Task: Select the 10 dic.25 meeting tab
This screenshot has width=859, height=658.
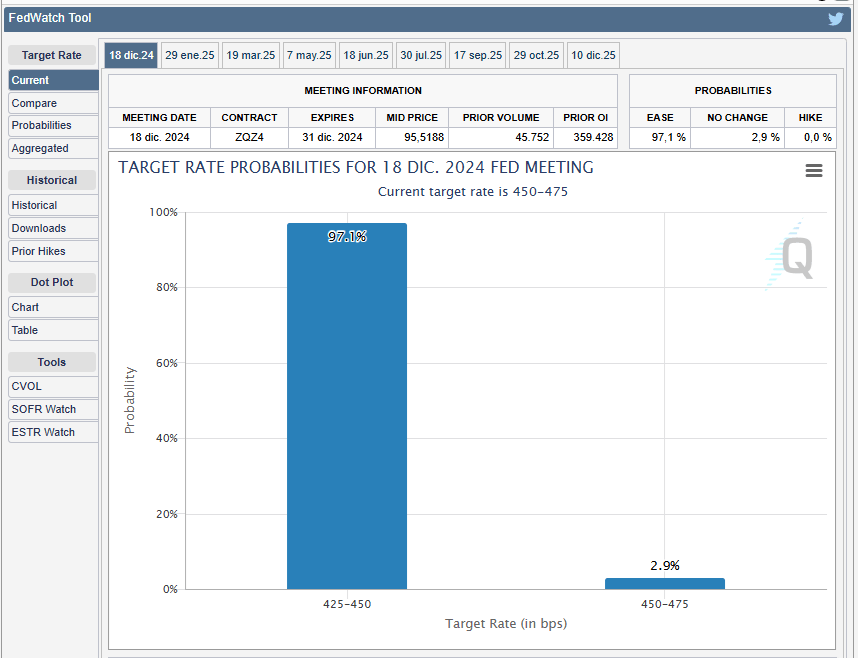Action: pyautogui.click(x=594, y=55)
